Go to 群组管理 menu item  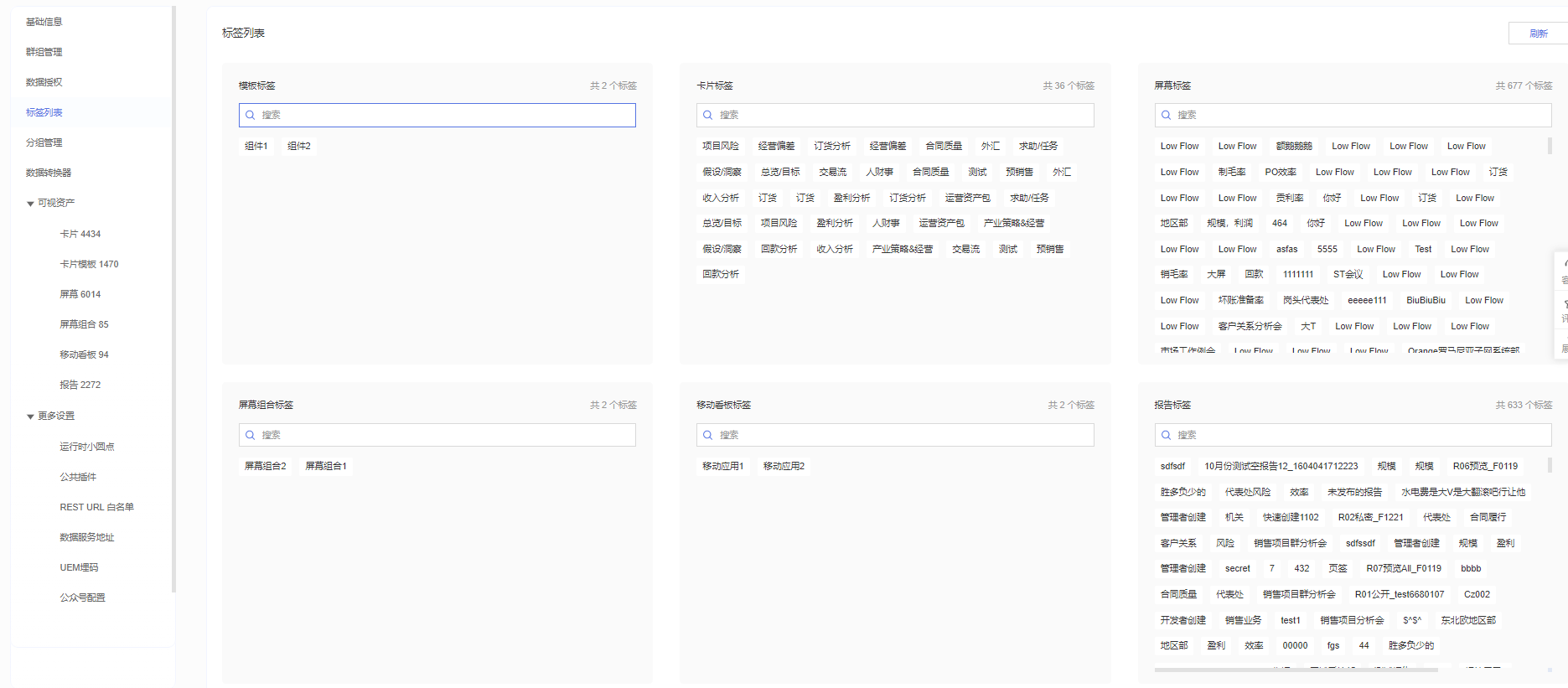(x=44, y=52)
